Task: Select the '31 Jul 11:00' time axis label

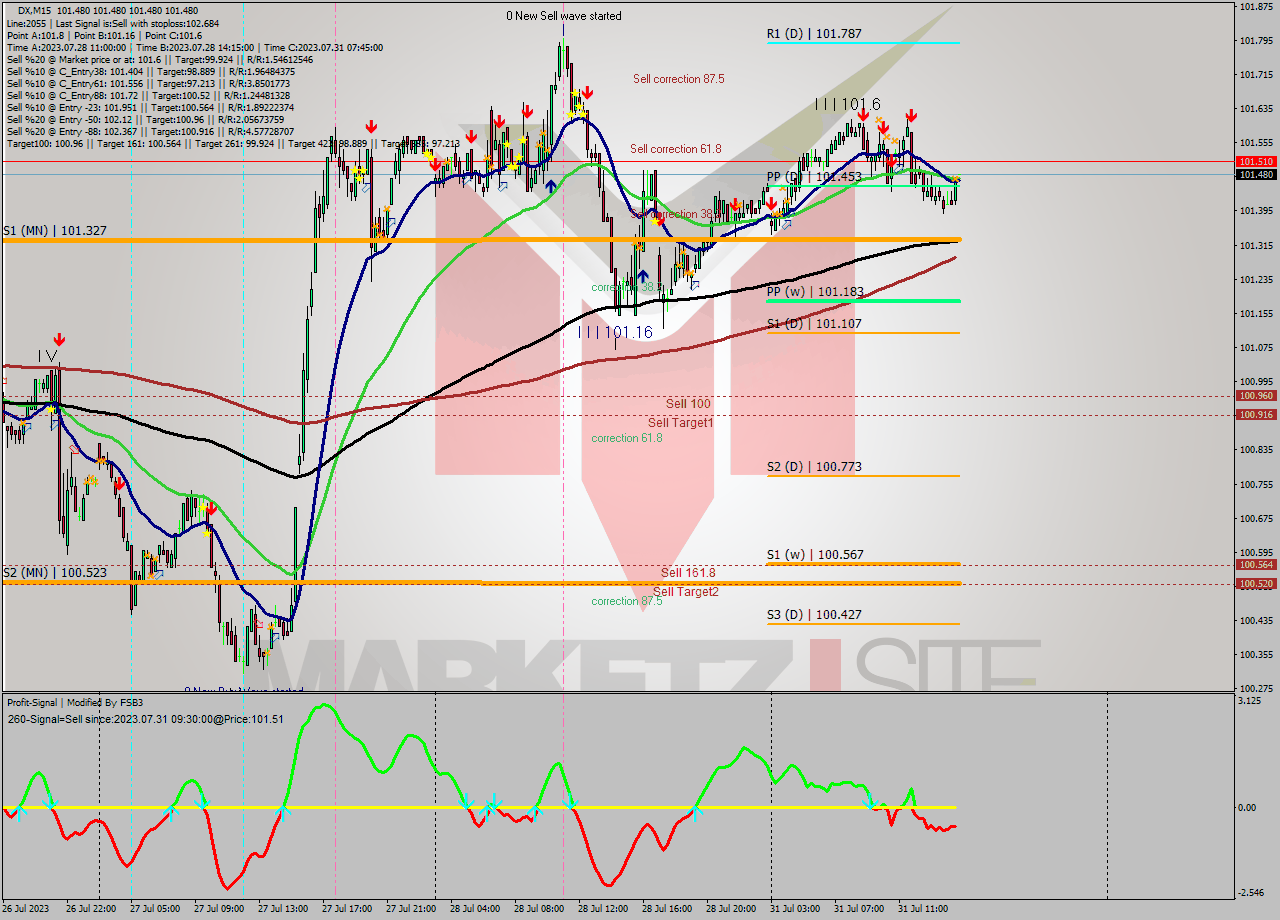Action: tap(923, 909)
